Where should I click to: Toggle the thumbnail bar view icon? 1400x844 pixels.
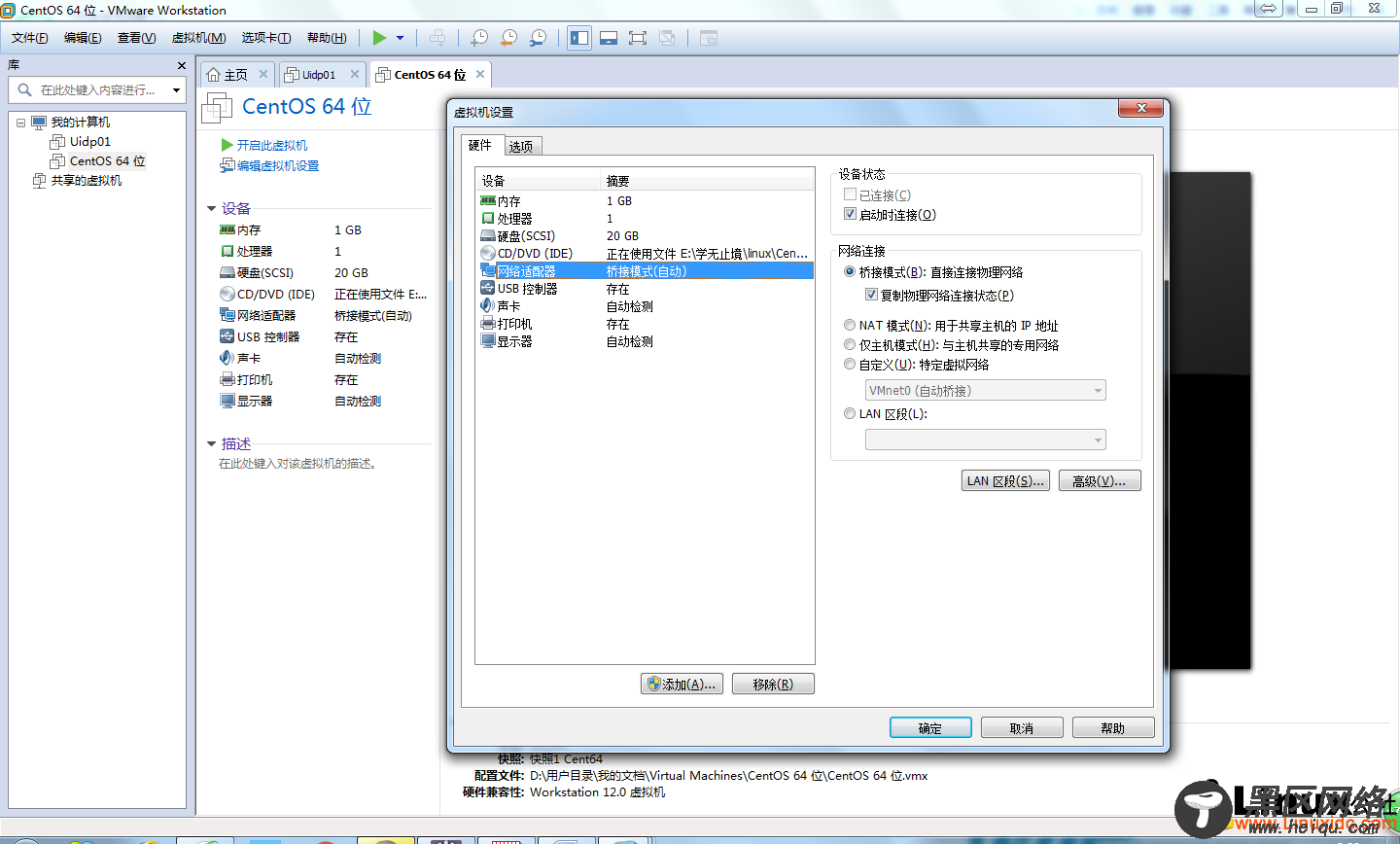pos(609,38)
